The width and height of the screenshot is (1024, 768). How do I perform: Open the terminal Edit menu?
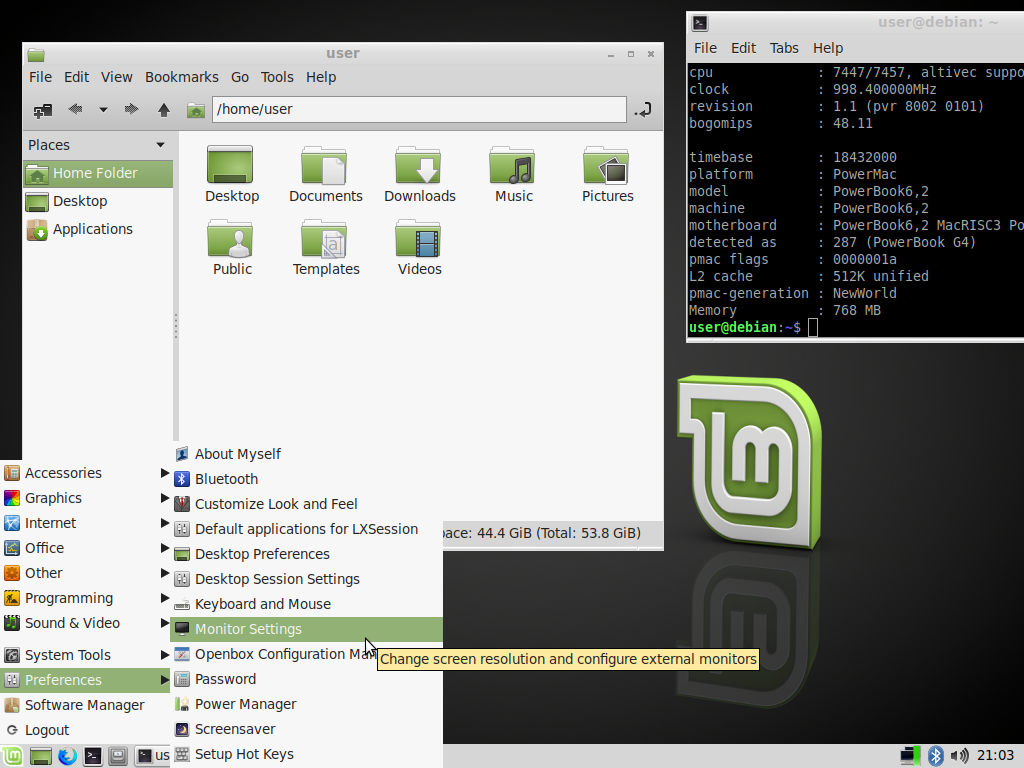pyautogui.click(x=743, y=48)
